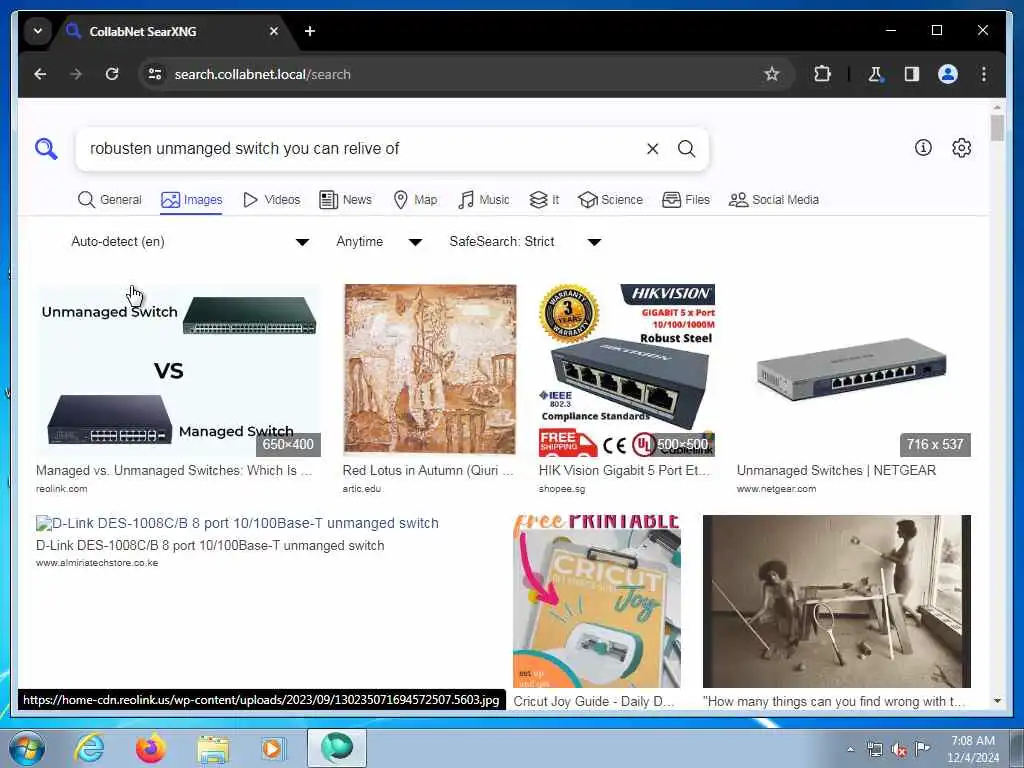Select the Images category tab
Viewport: 1024px width, 768px height.
191,200
